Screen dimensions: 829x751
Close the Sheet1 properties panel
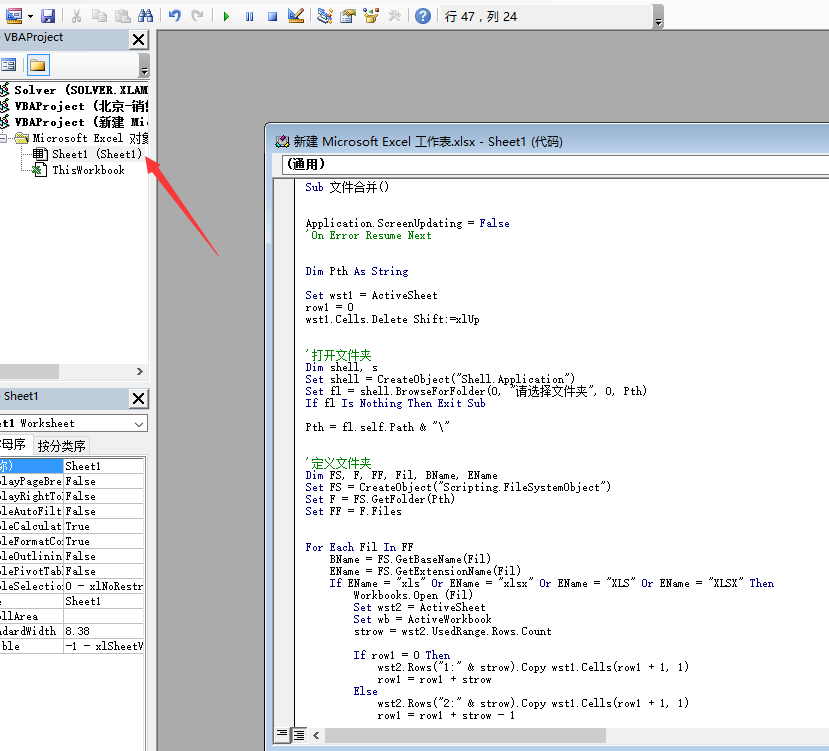139,398
